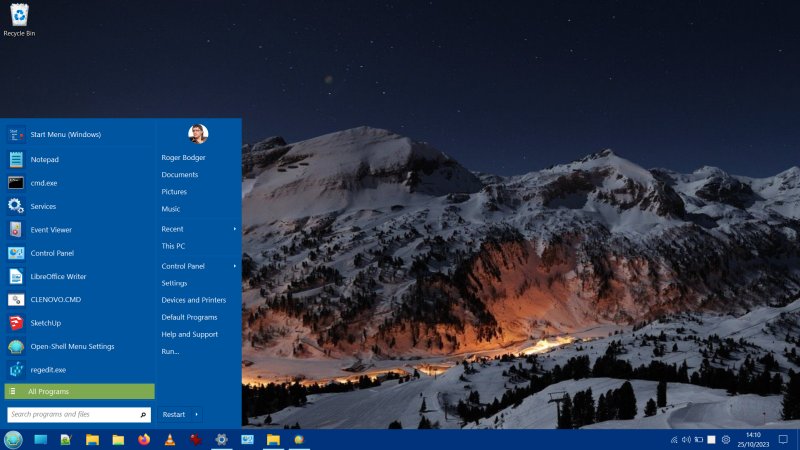Viewport: 800px width, 450px height.
Task: Expand the Recent submenu arrow
Action: tap(235, 229)
